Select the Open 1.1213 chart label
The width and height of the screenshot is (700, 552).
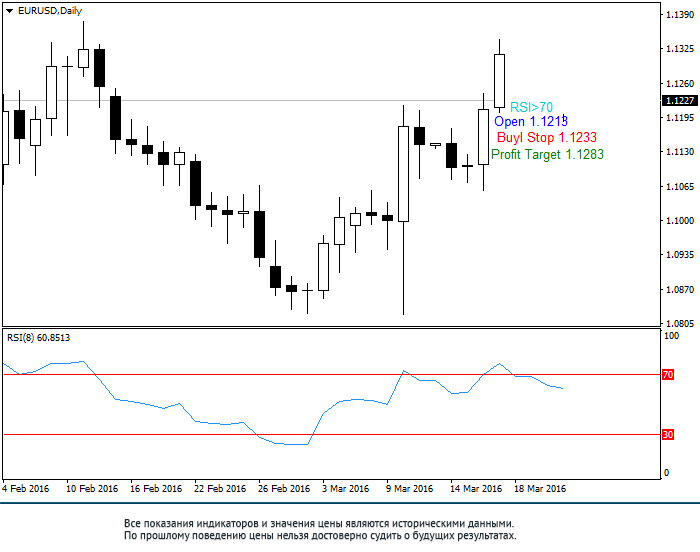[x=531, y=121]
